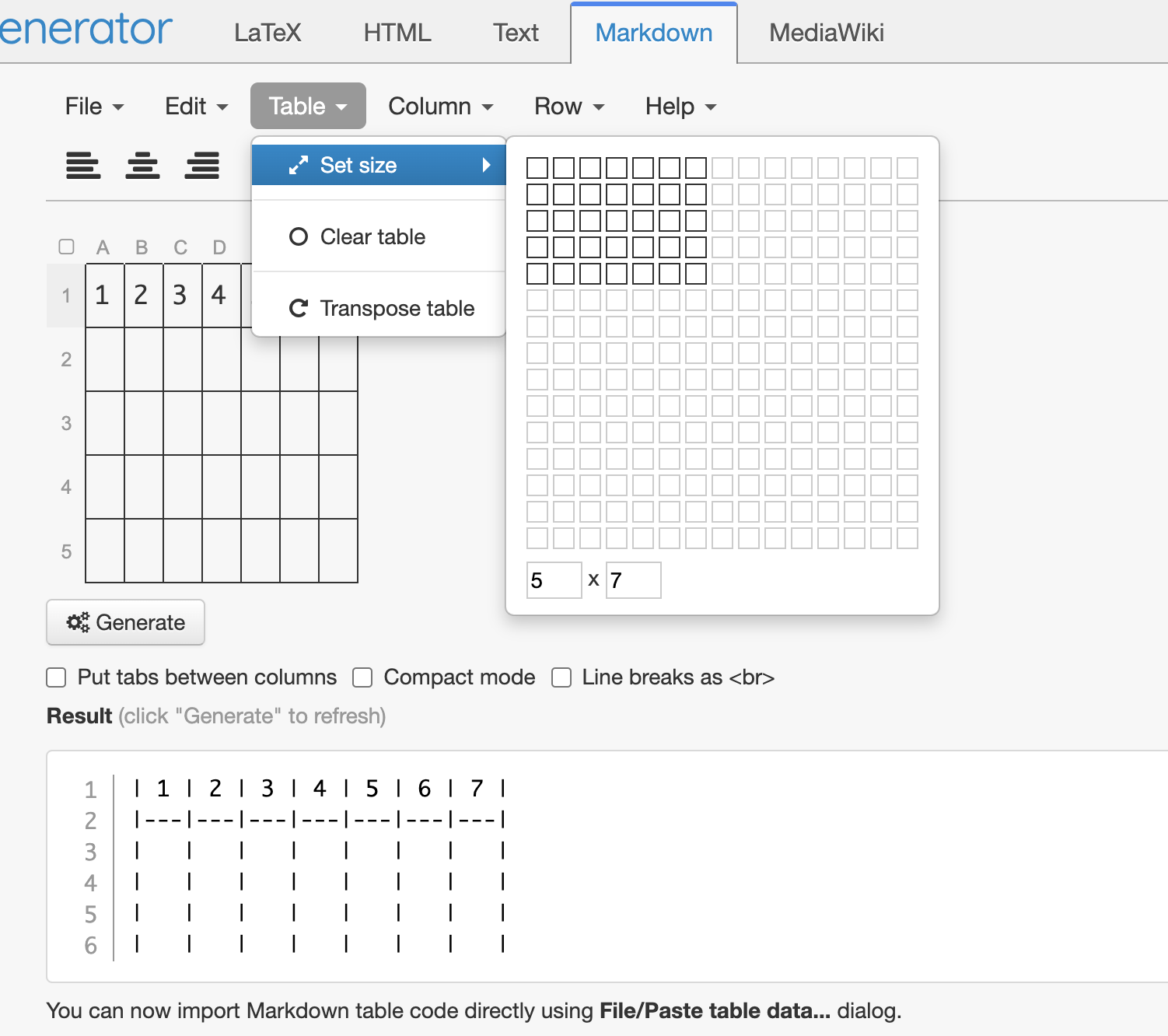Expand the Column dropdown menu
Image resolution: width=1168 pixels, height=1036 pixels.
440,107
